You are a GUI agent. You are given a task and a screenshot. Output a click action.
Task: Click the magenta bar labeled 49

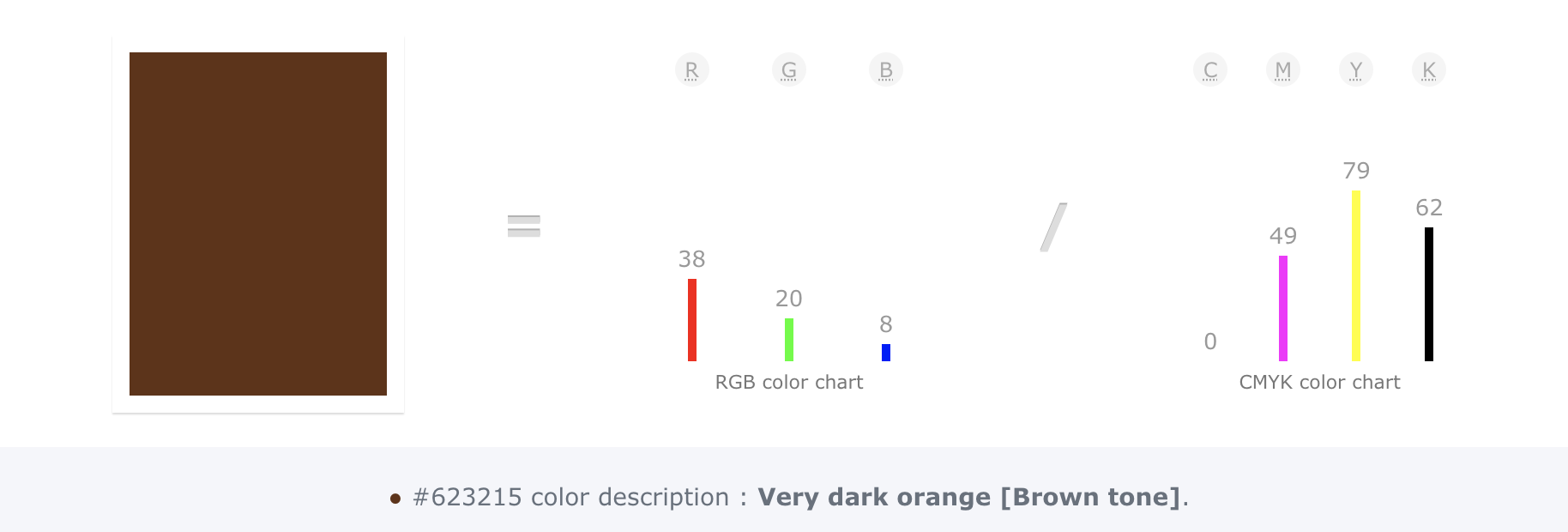pyautogui.click(x=1283, y=307)
